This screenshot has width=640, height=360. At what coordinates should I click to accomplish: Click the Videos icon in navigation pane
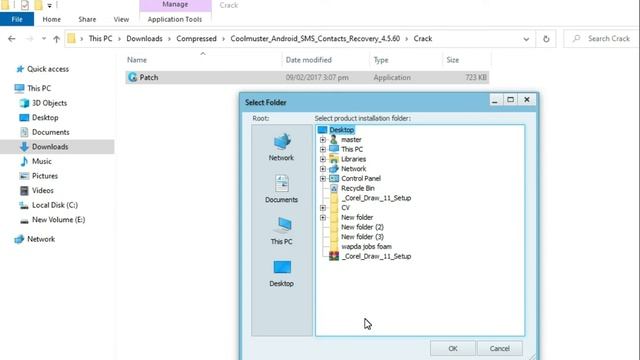[x=24, y=191]
